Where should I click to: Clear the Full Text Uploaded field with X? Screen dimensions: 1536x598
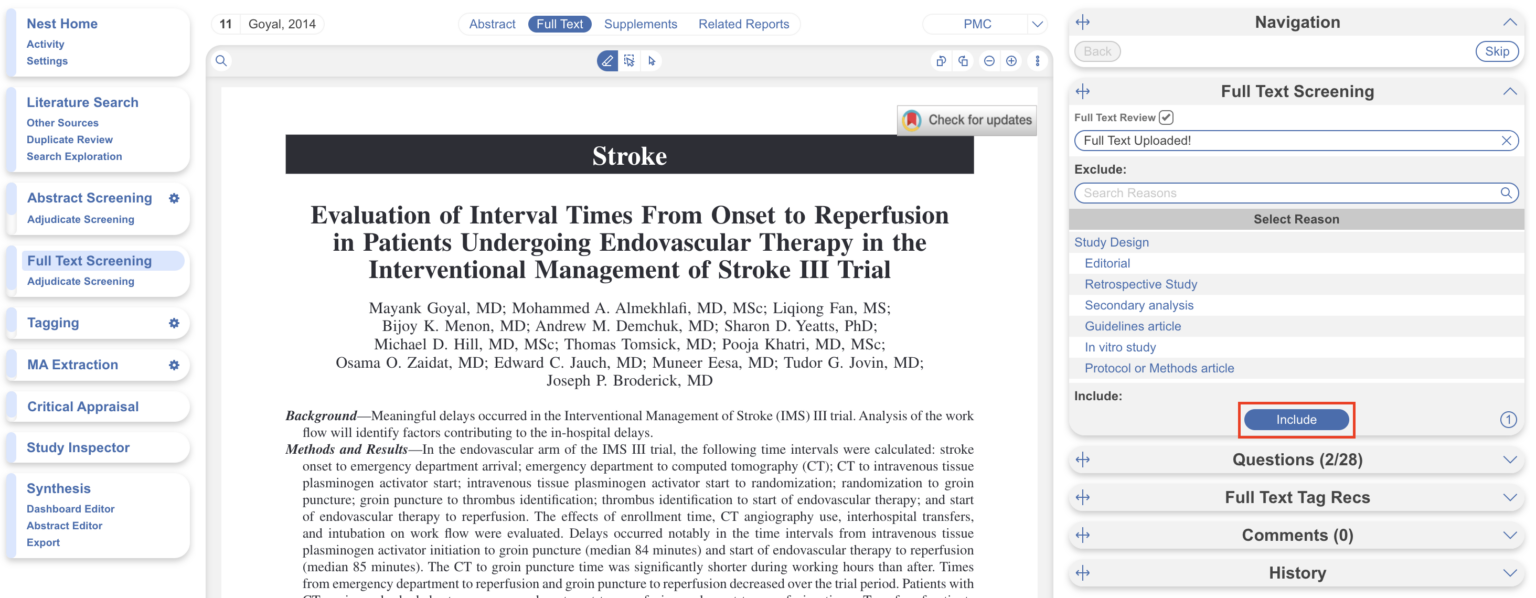point(1507,141)
